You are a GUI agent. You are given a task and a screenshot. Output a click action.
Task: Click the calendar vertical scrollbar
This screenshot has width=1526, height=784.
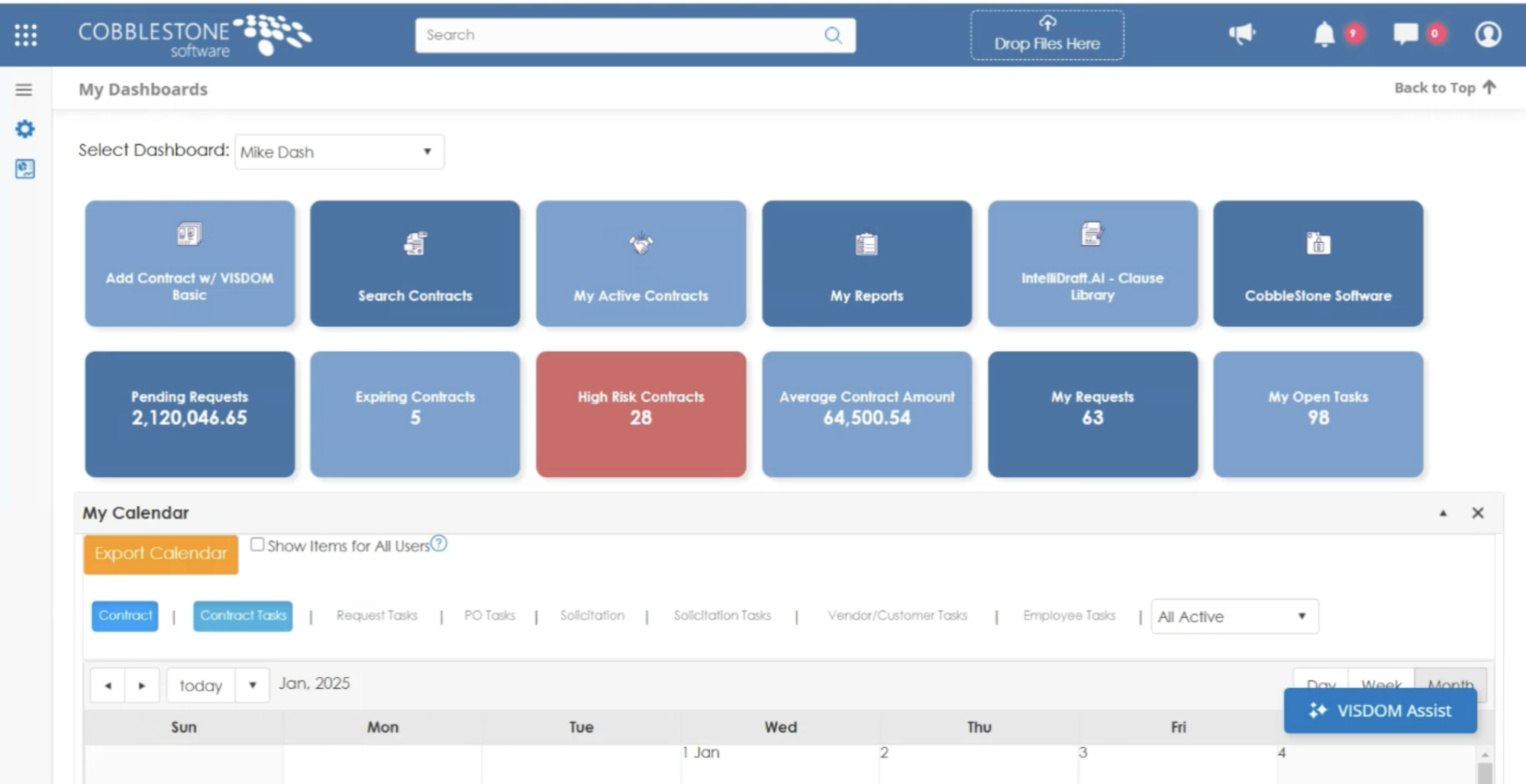1485,766
